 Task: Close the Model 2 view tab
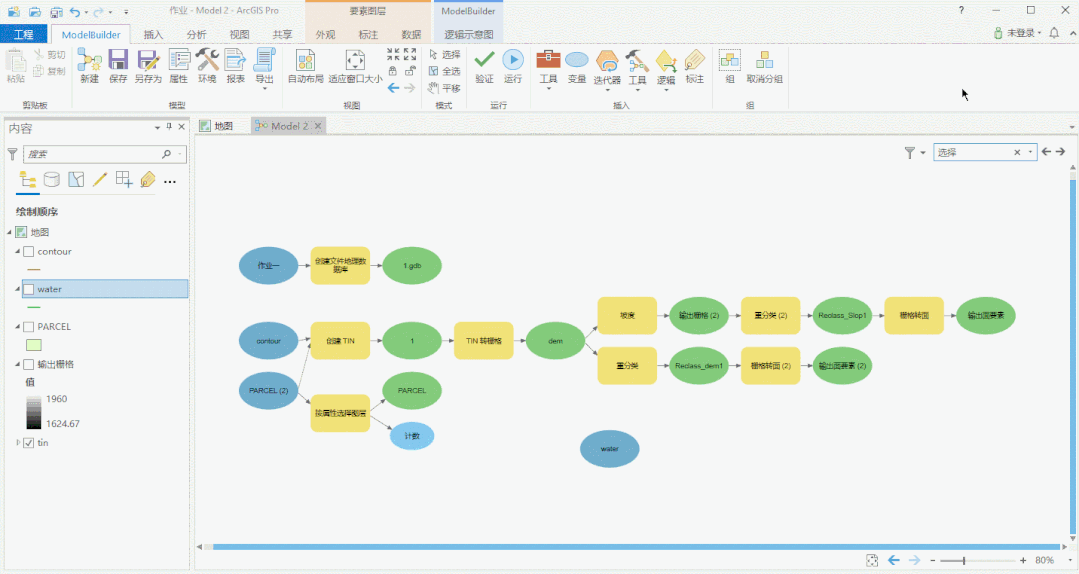[x=318, y=126]
